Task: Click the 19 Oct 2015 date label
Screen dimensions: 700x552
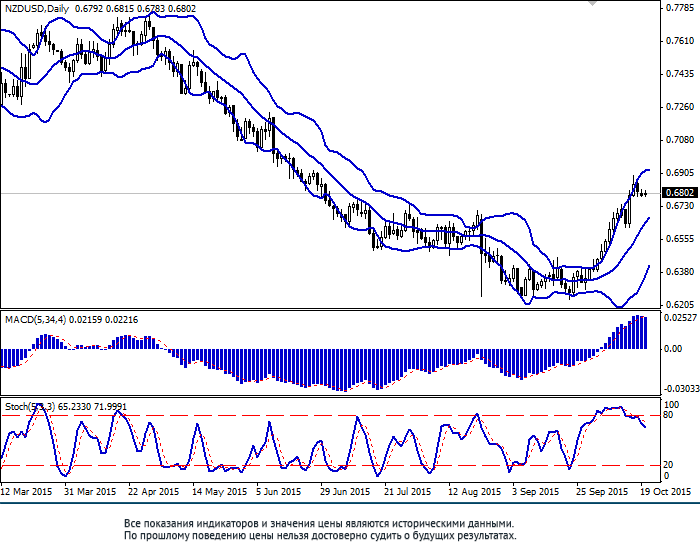Action: (x=665, y=492)
